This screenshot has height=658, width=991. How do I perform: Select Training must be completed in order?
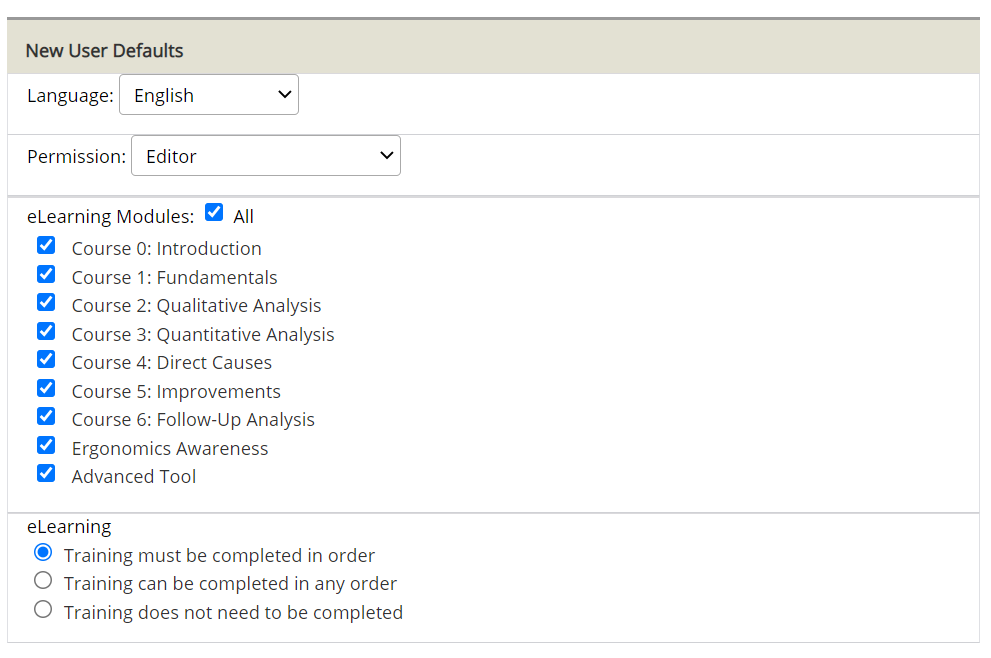43,552
